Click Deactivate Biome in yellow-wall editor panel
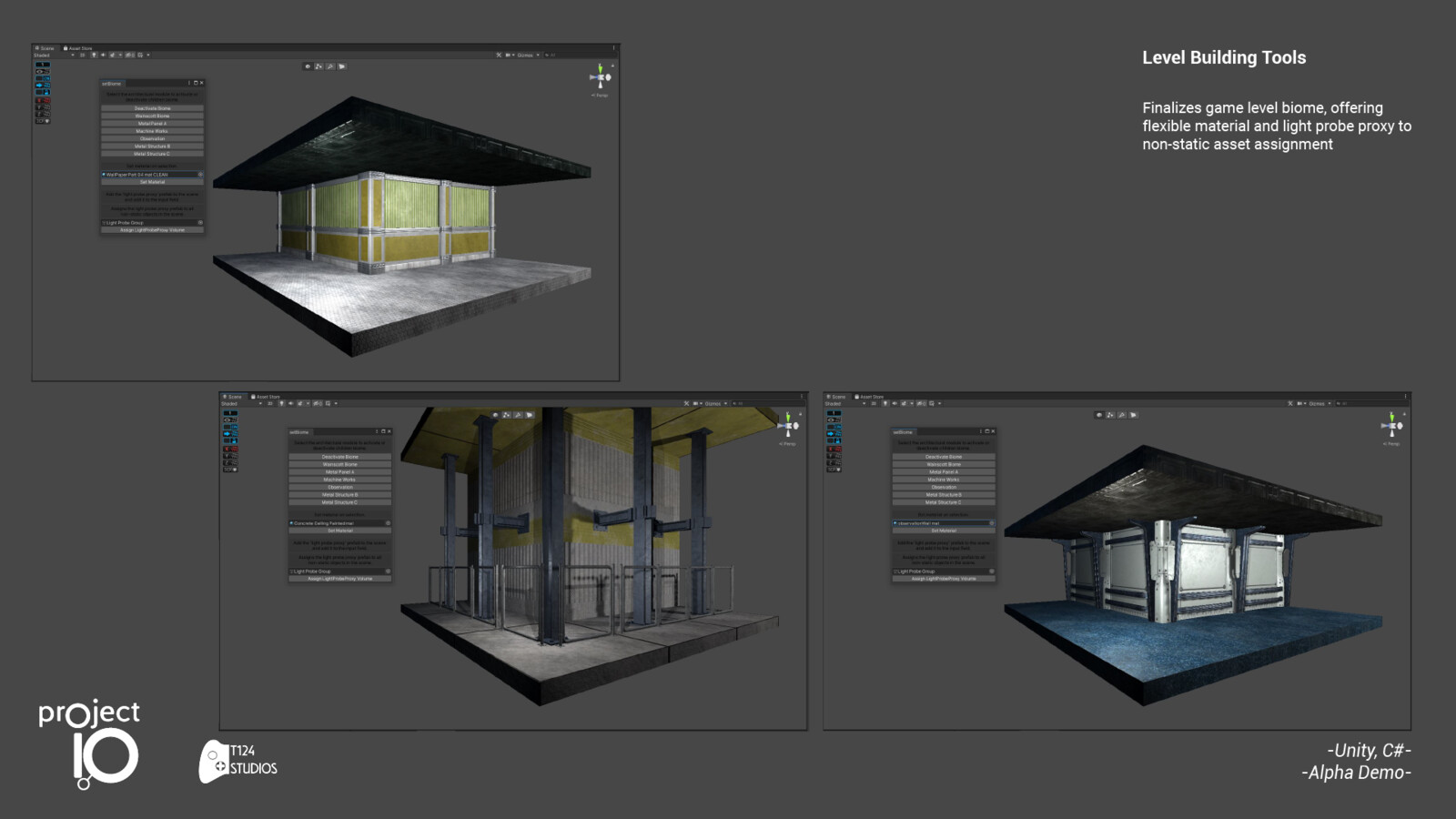 (152, 108)
